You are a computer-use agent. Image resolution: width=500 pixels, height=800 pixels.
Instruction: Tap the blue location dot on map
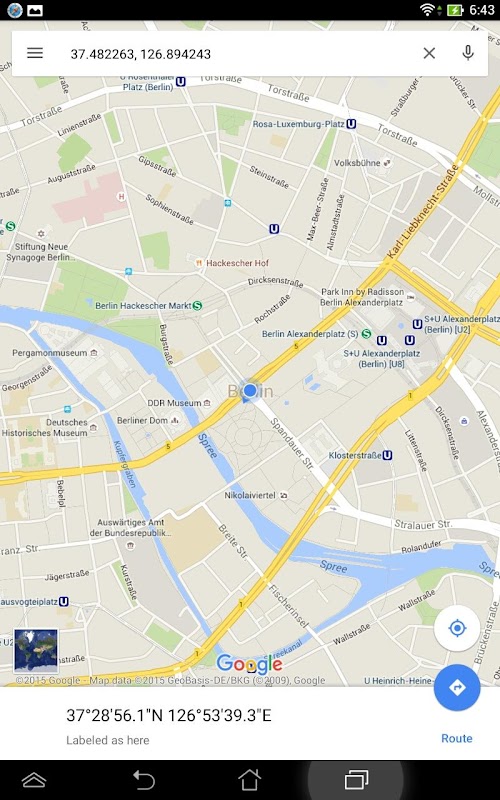pyautogui.click(x=249, y=391)
